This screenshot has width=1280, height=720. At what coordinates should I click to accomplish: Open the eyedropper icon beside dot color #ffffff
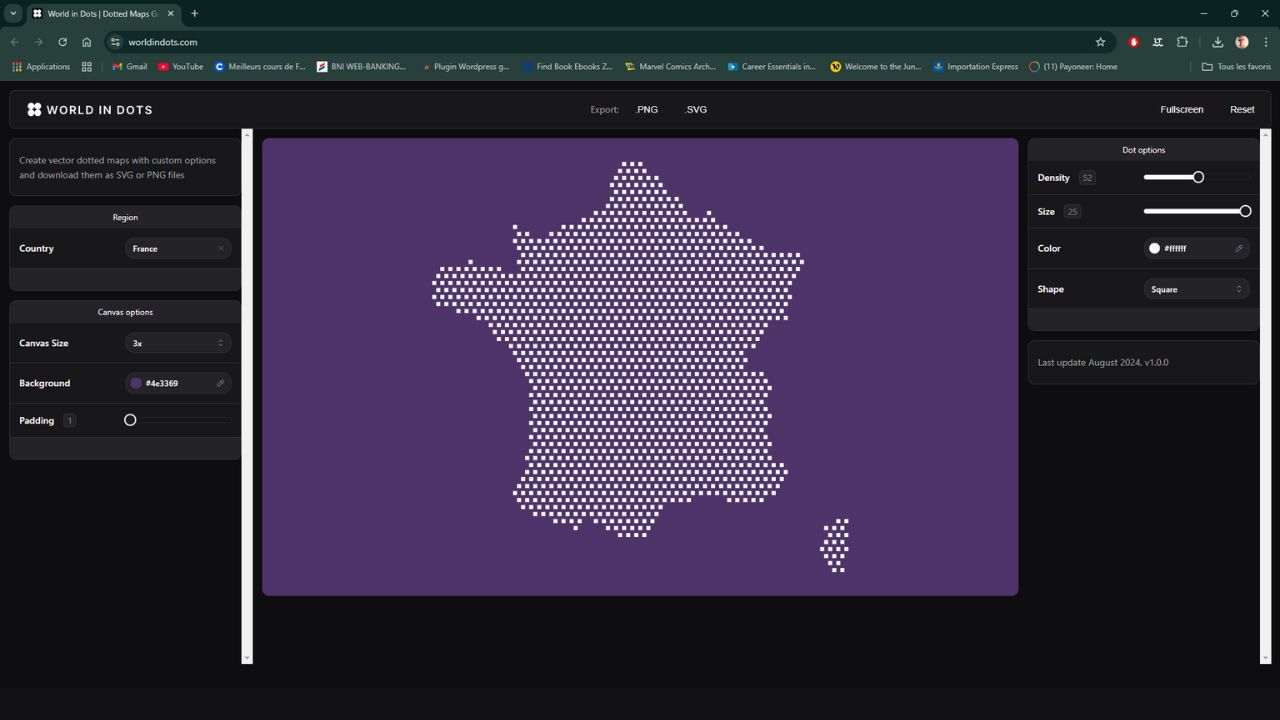click(1239, 248)
